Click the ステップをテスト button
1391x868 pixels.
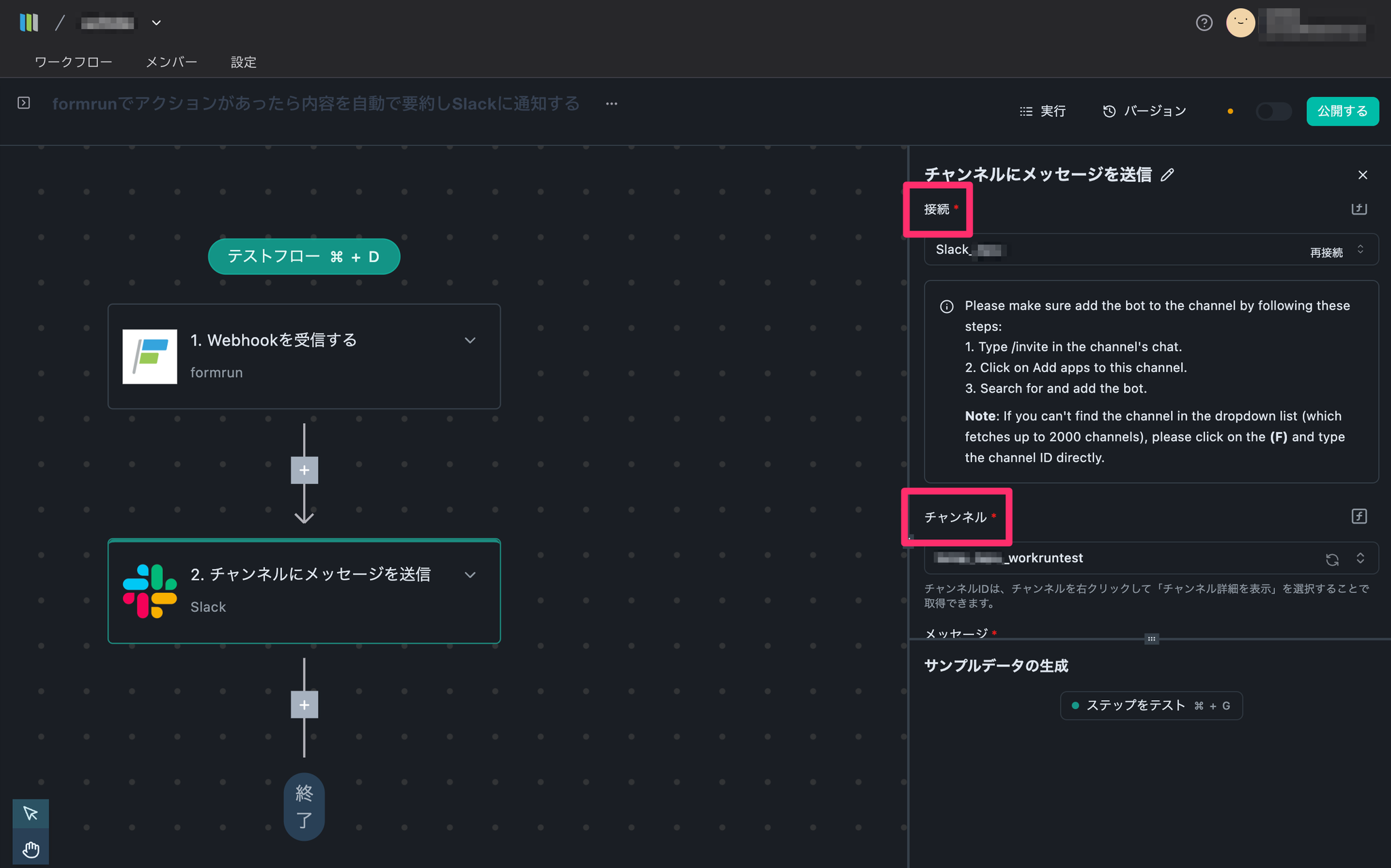tap(1151, 706)
